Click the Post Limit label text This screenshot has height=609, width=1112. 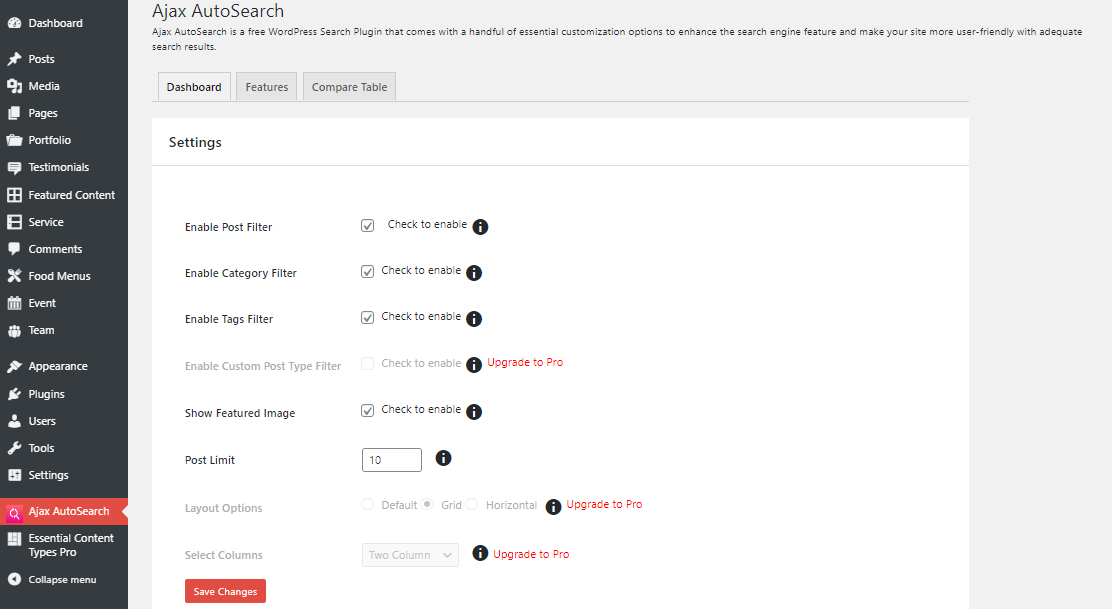click(210, 460)
